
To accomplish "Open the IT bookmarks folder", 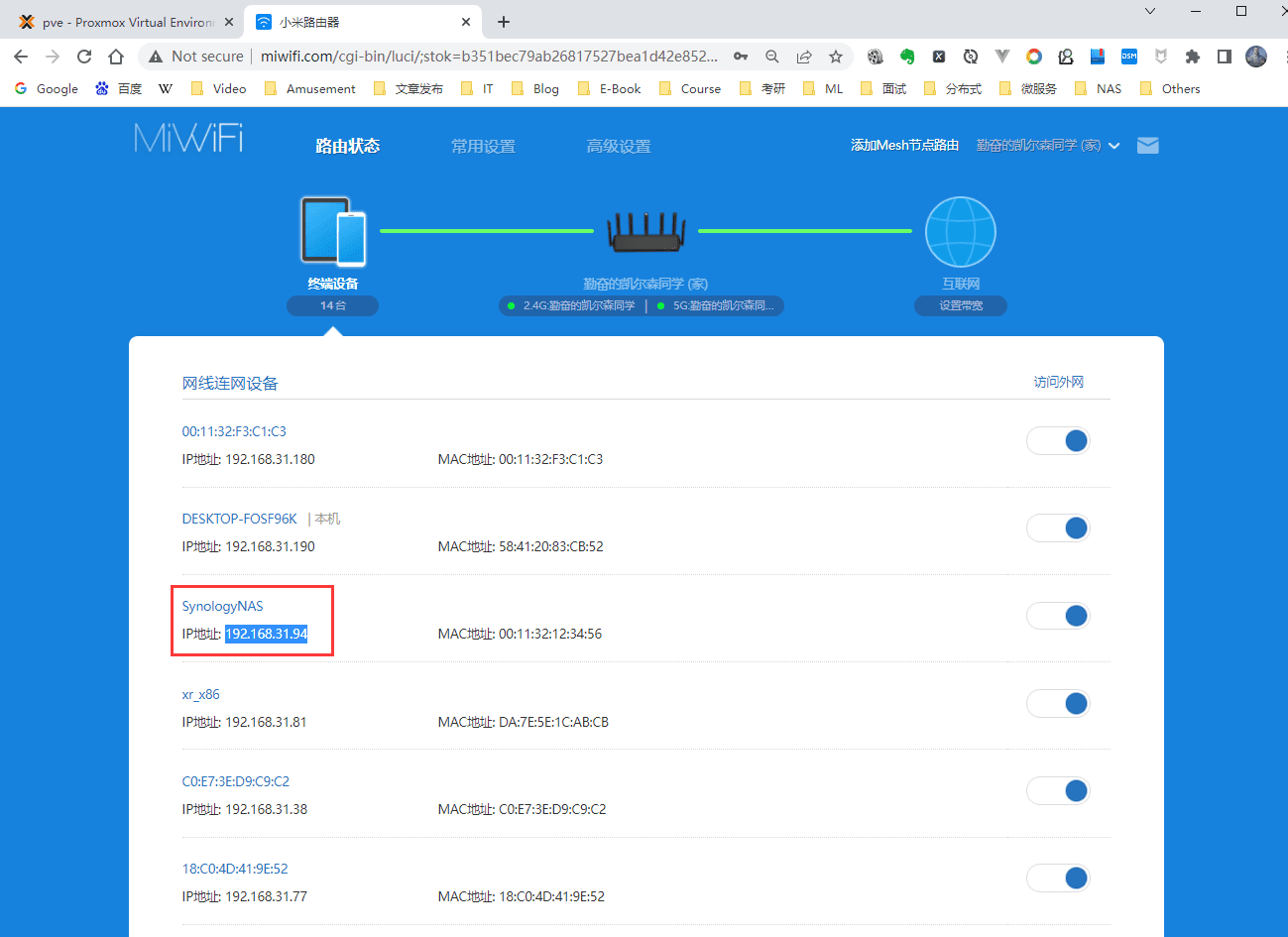I will click(x=477, y=88).
